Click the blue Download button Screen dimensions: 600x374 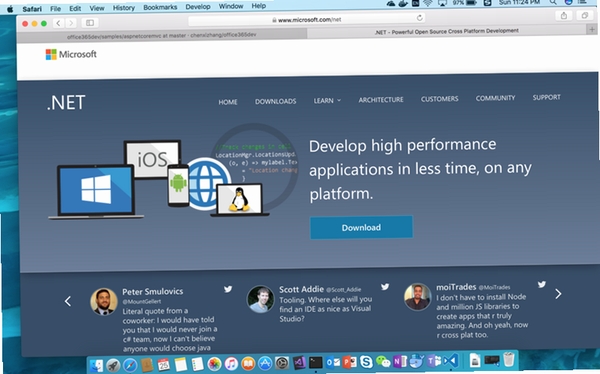[x=361, y=227]
